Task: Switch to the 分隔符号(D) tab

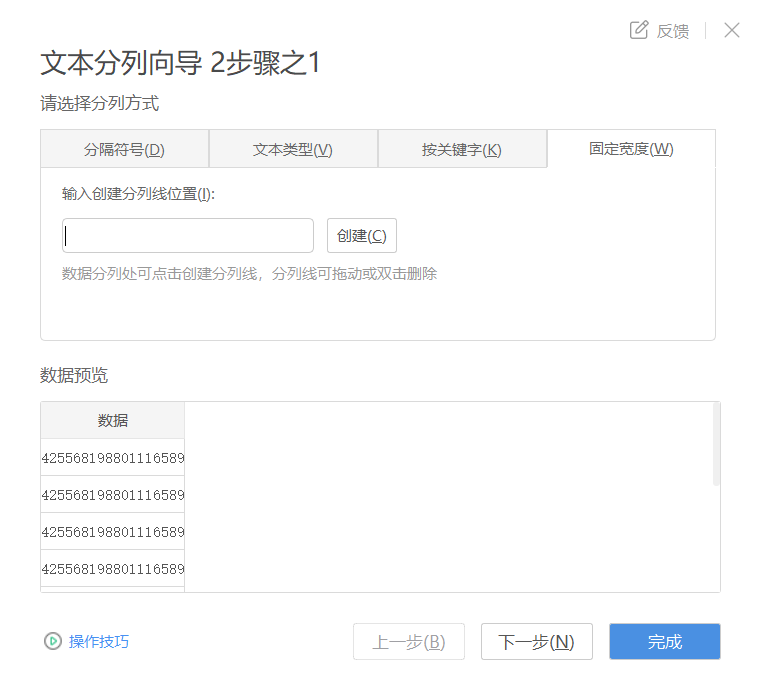Action: coord(124,149)
